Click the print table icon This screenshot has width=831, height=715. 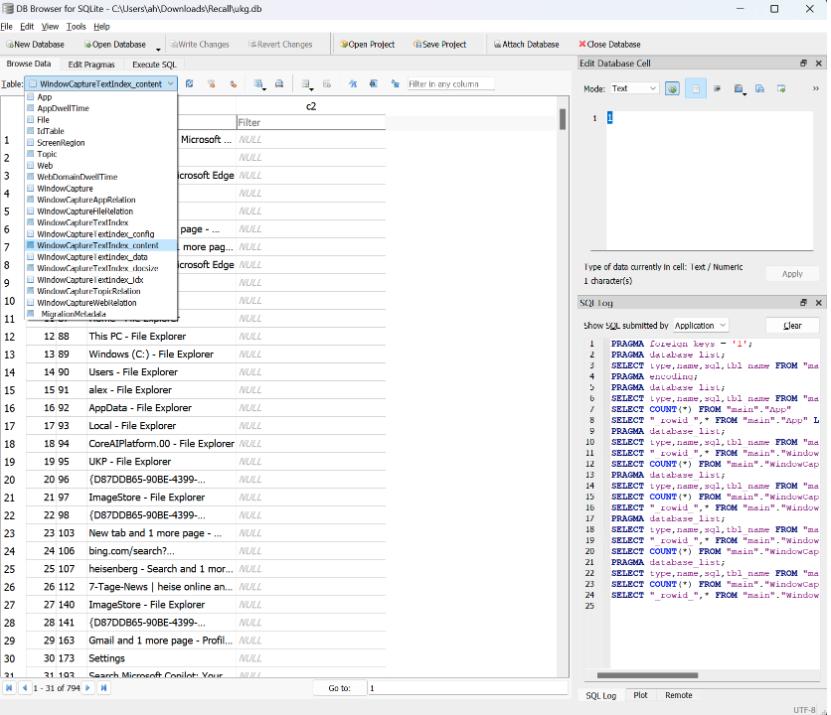click(279, 85)
